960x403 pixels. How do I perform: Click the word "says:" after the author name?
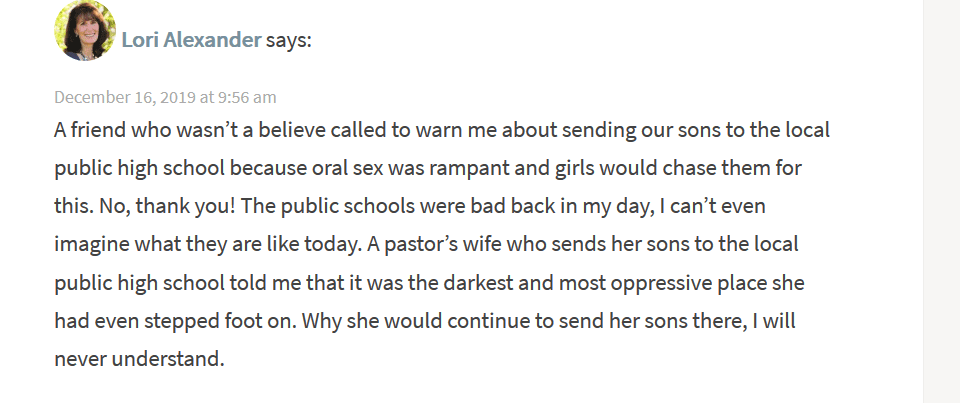pos(288,40)
